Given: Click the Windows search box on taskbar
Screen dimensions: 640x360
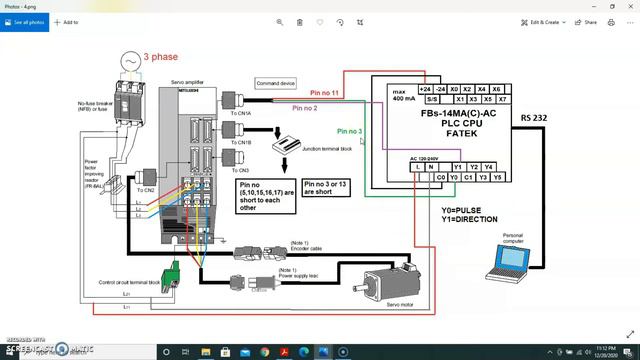Looking at the screenshot, I should (88, 352).
